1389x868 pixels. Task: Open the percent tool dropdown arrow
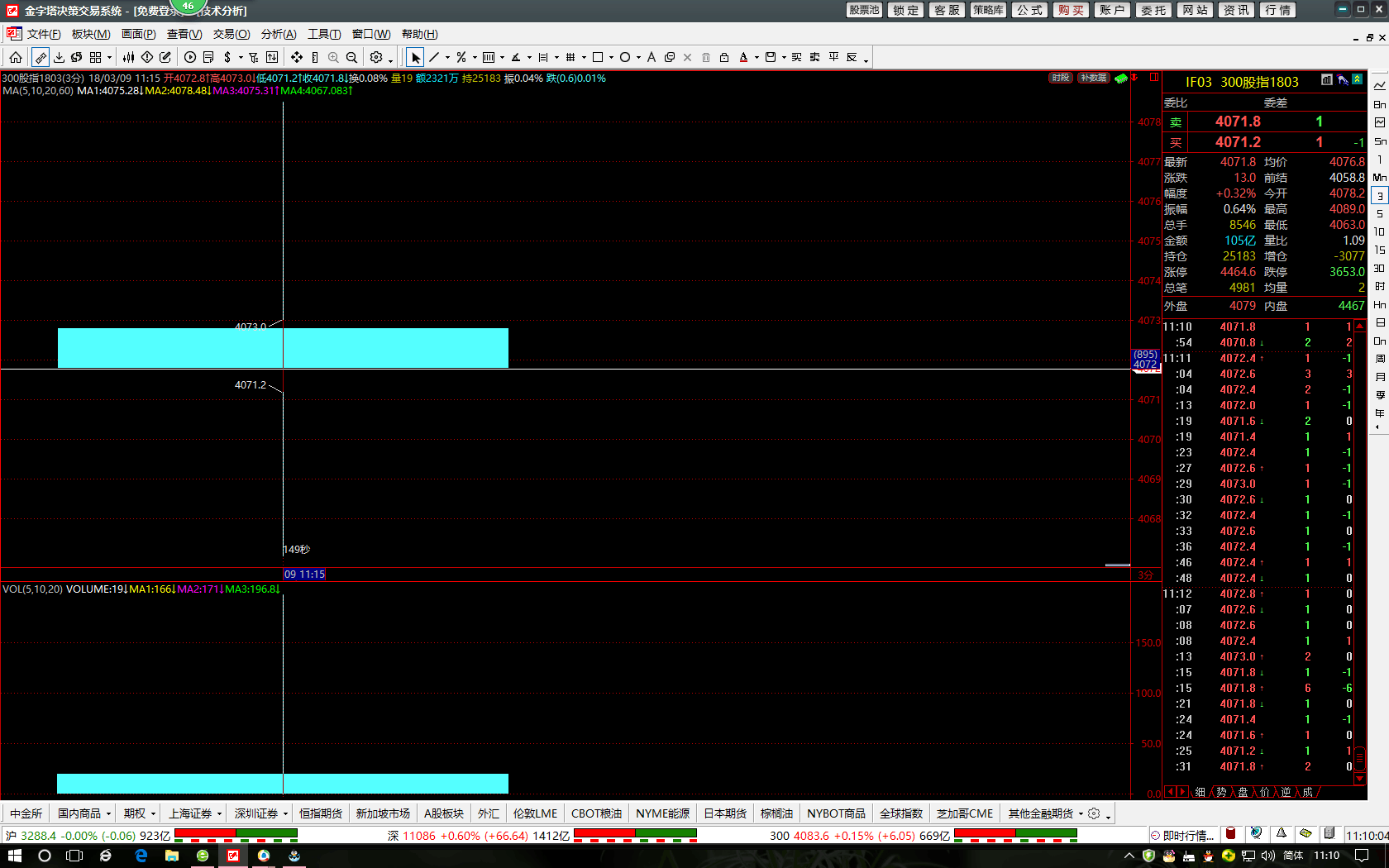tap(475, 58)
